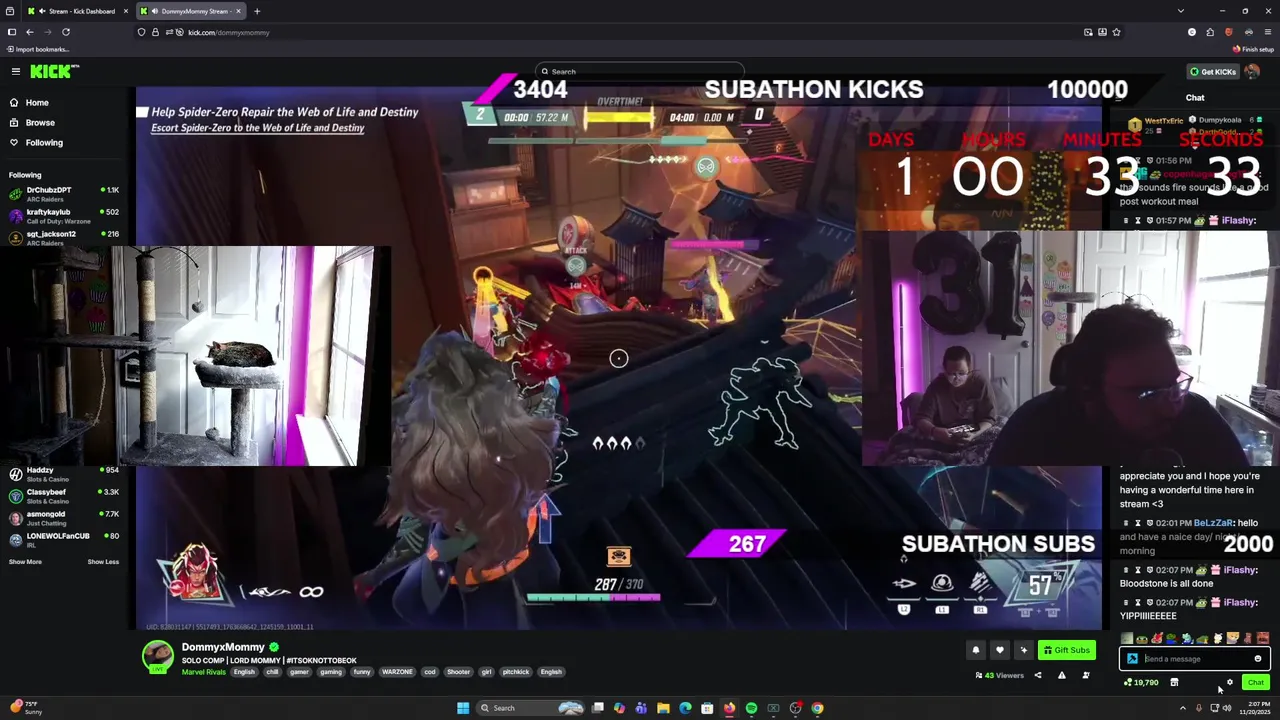The height and width of the screenshot is (720, 1280).
Task: Bookmark page with star icon
Action: [x=1116, y=32]
